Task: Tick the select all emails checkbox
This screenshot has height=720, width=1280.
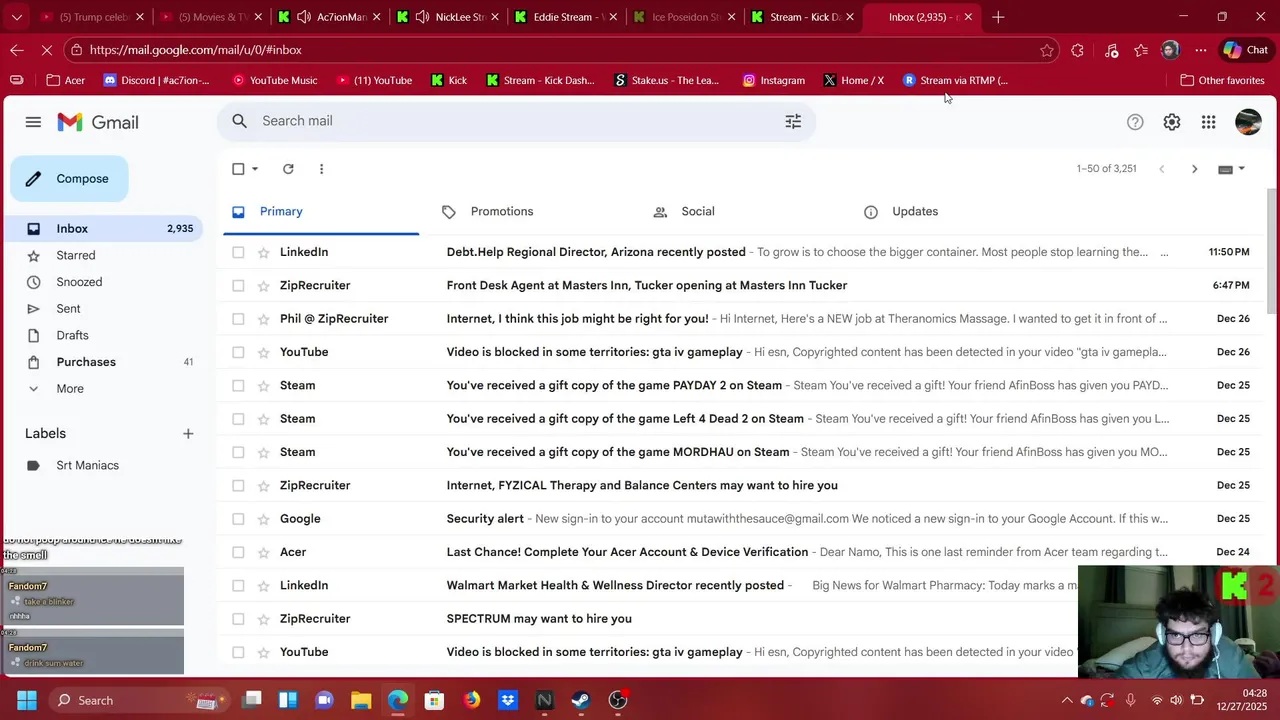Action: point(238,169)
